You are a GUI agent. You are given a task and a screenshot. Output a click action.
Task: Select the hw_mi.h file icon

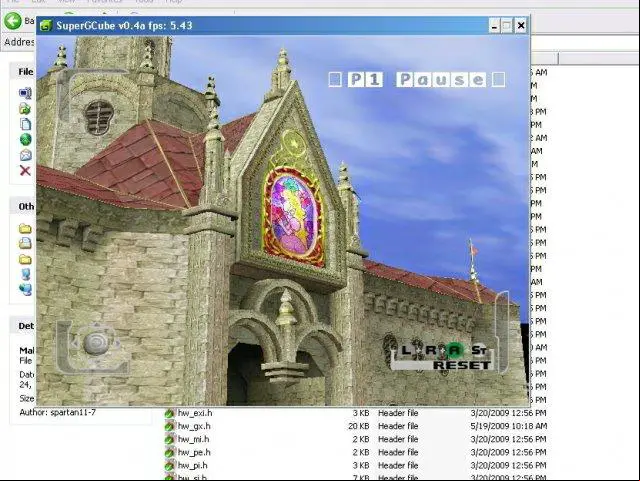[169, 439]
